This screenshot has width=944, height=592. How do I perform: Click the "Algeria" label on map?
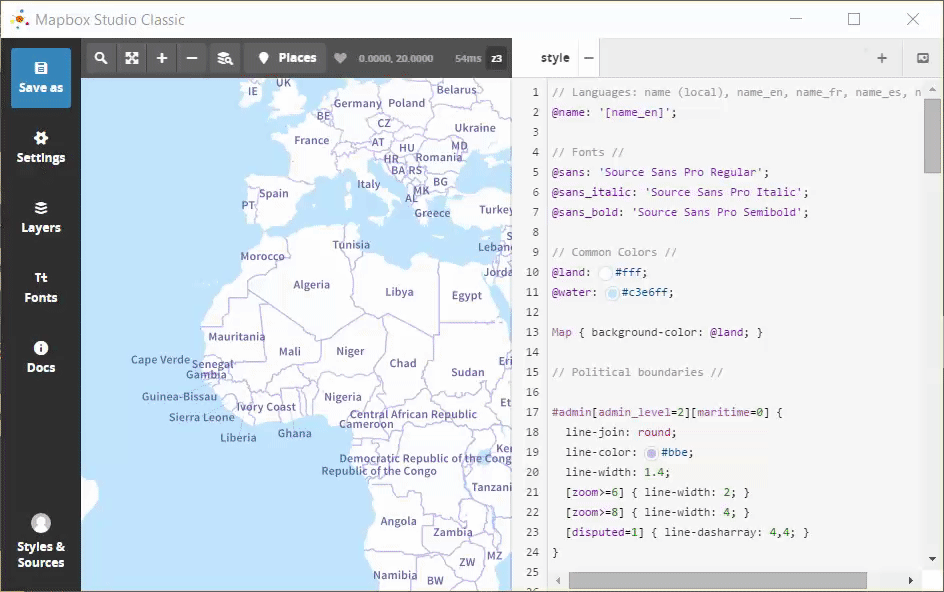pyautogui.click(x=311, y=285)
